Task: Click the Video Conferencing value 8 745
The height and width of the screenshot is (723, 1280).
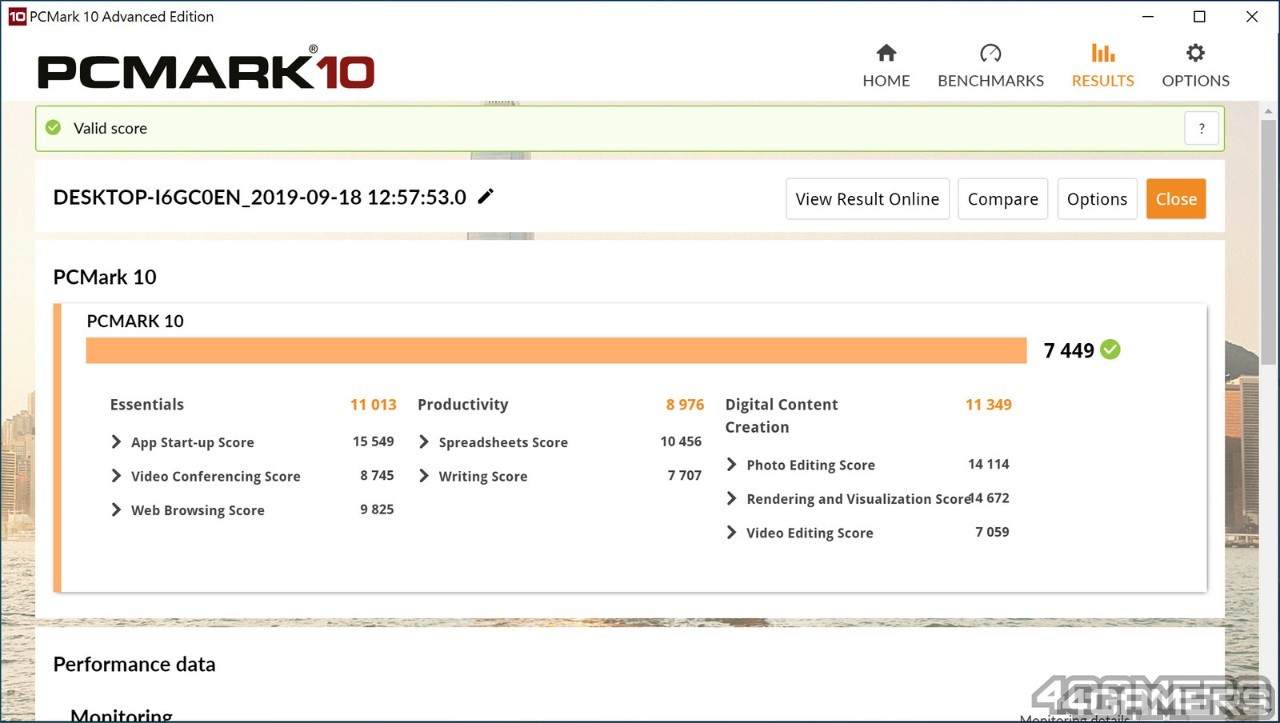Action: 377,475
